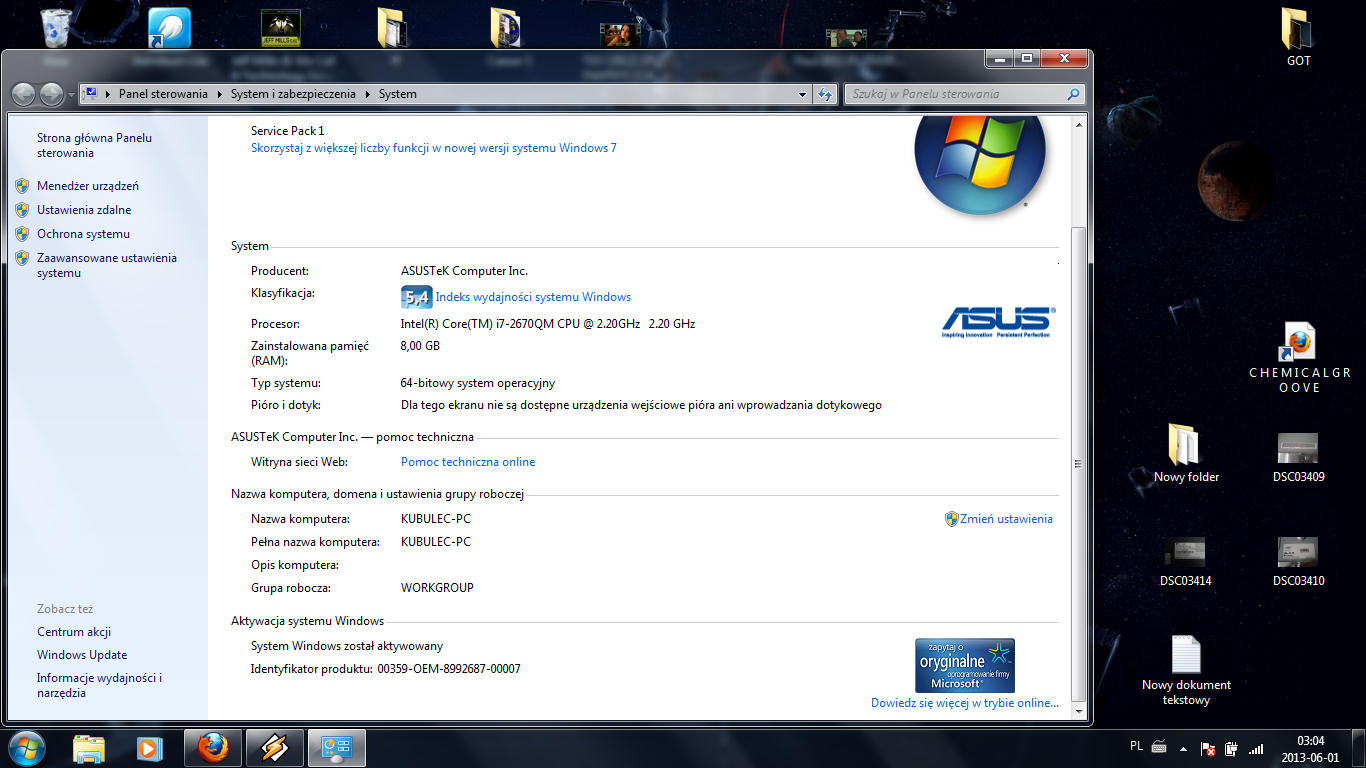
Task: Select the Panel sterowania breadcrumb
Action: click(163, 94)
